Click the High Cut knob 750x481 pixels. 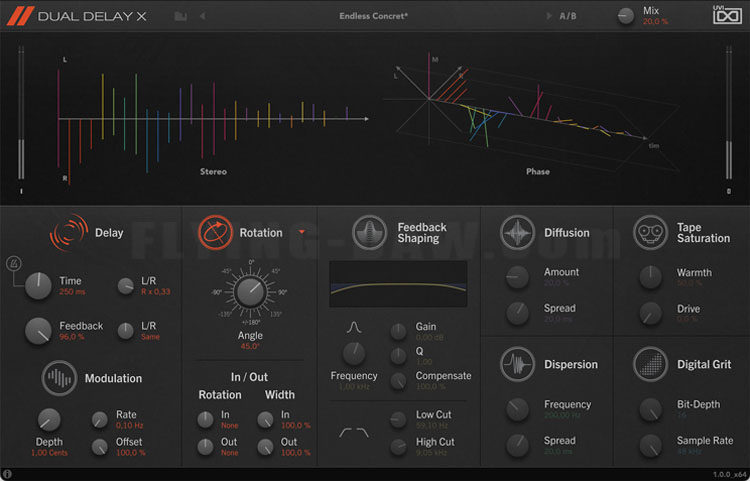(398, 447)
